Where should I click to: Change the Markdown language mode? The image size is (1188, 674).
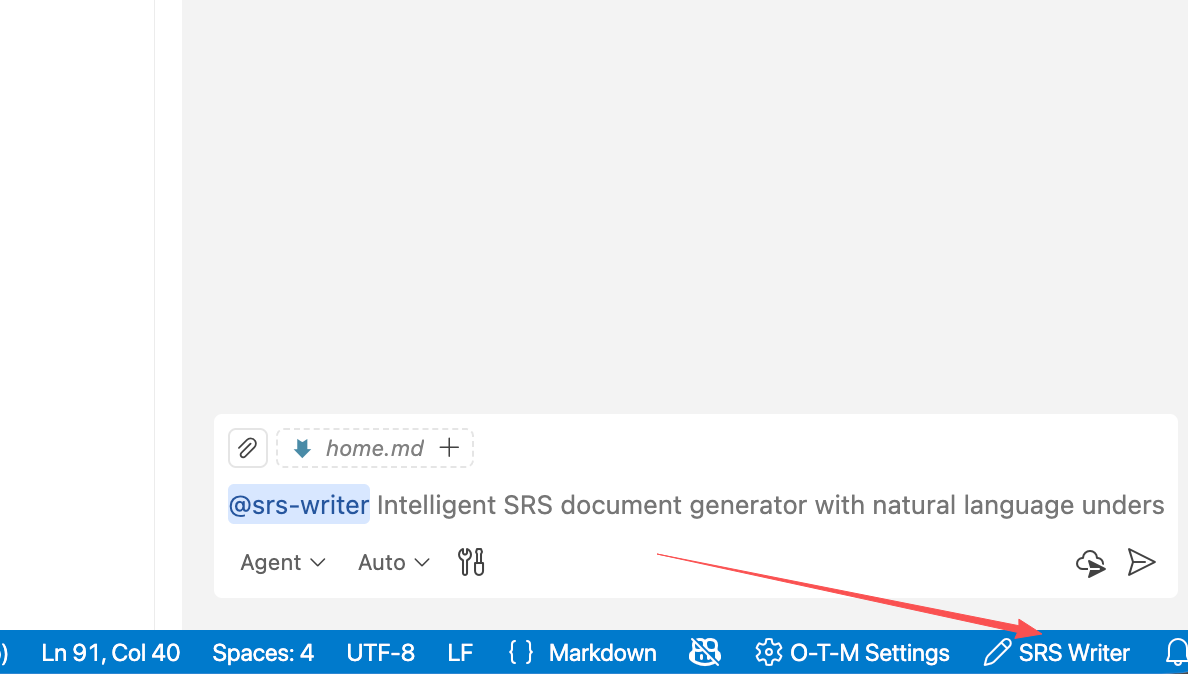coord(582,652)
